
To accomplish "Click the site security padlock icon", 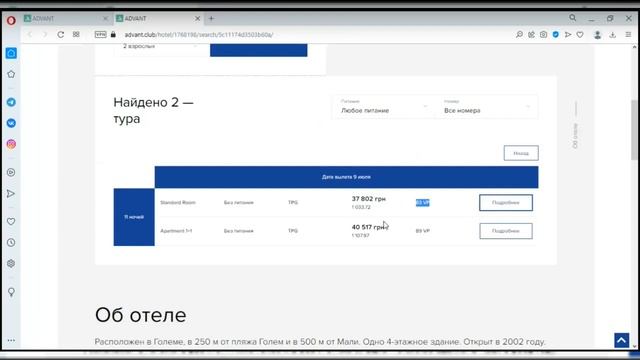I will tap(113, 35).
